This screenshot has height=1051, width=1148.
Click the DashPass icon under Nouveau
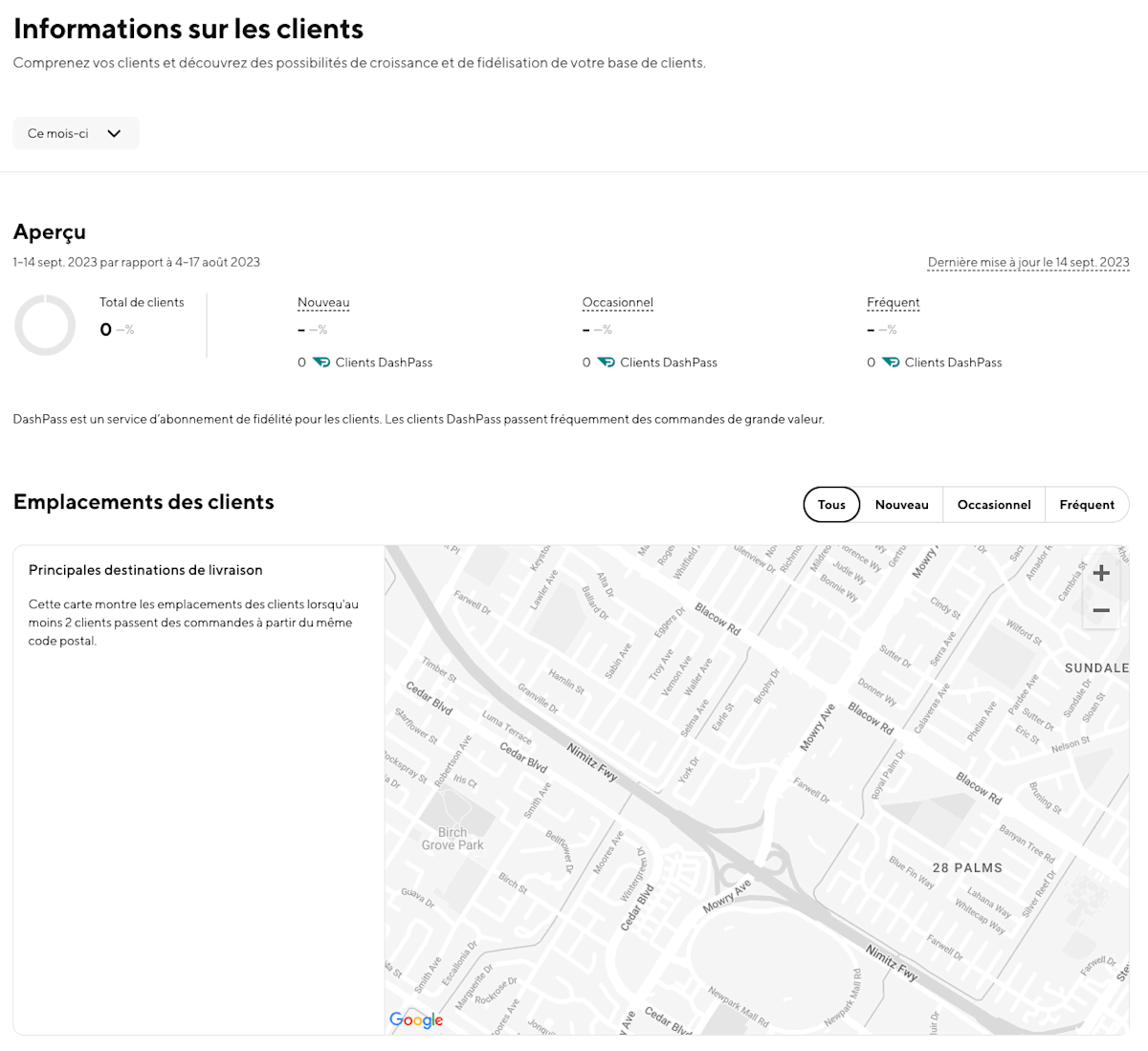point(321,362)
